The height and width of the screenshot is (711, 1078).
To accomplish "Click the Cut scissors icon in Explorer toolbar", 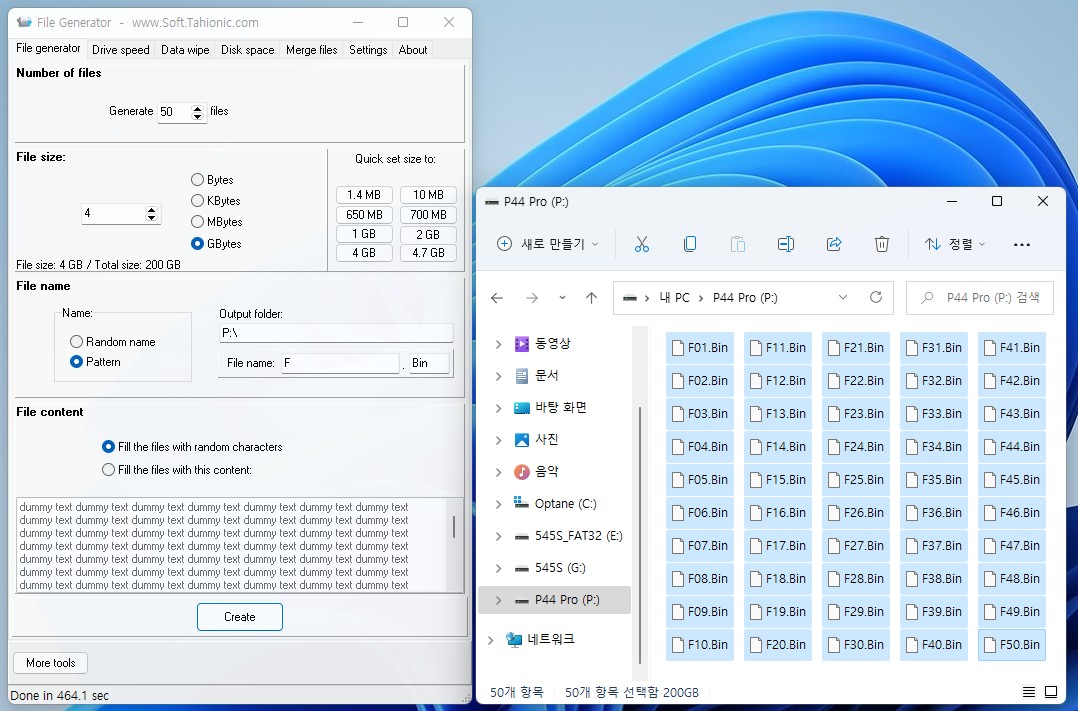I will [x=641, y=244].
